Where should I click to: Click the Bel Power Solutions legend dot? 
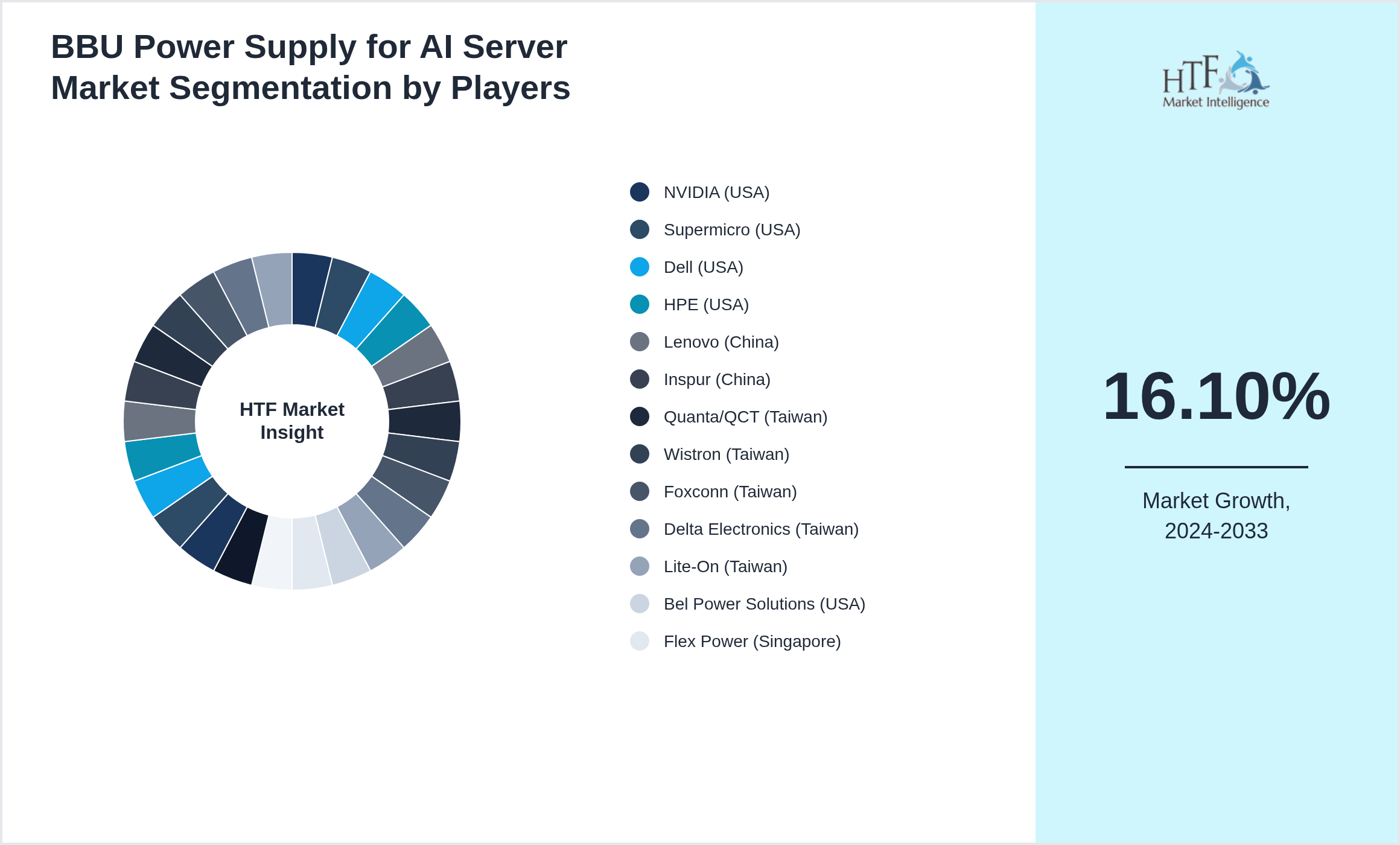(x=640, y=604)
